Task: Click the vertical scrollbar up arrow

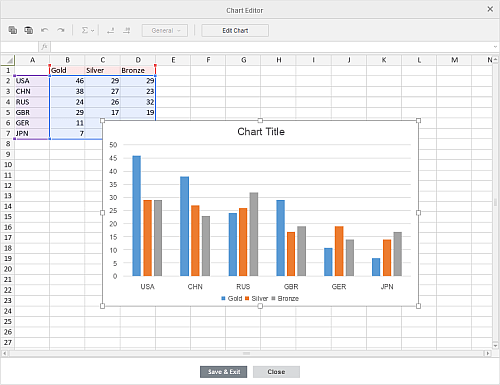Action: pyautogui.click(x=496, y=60)
